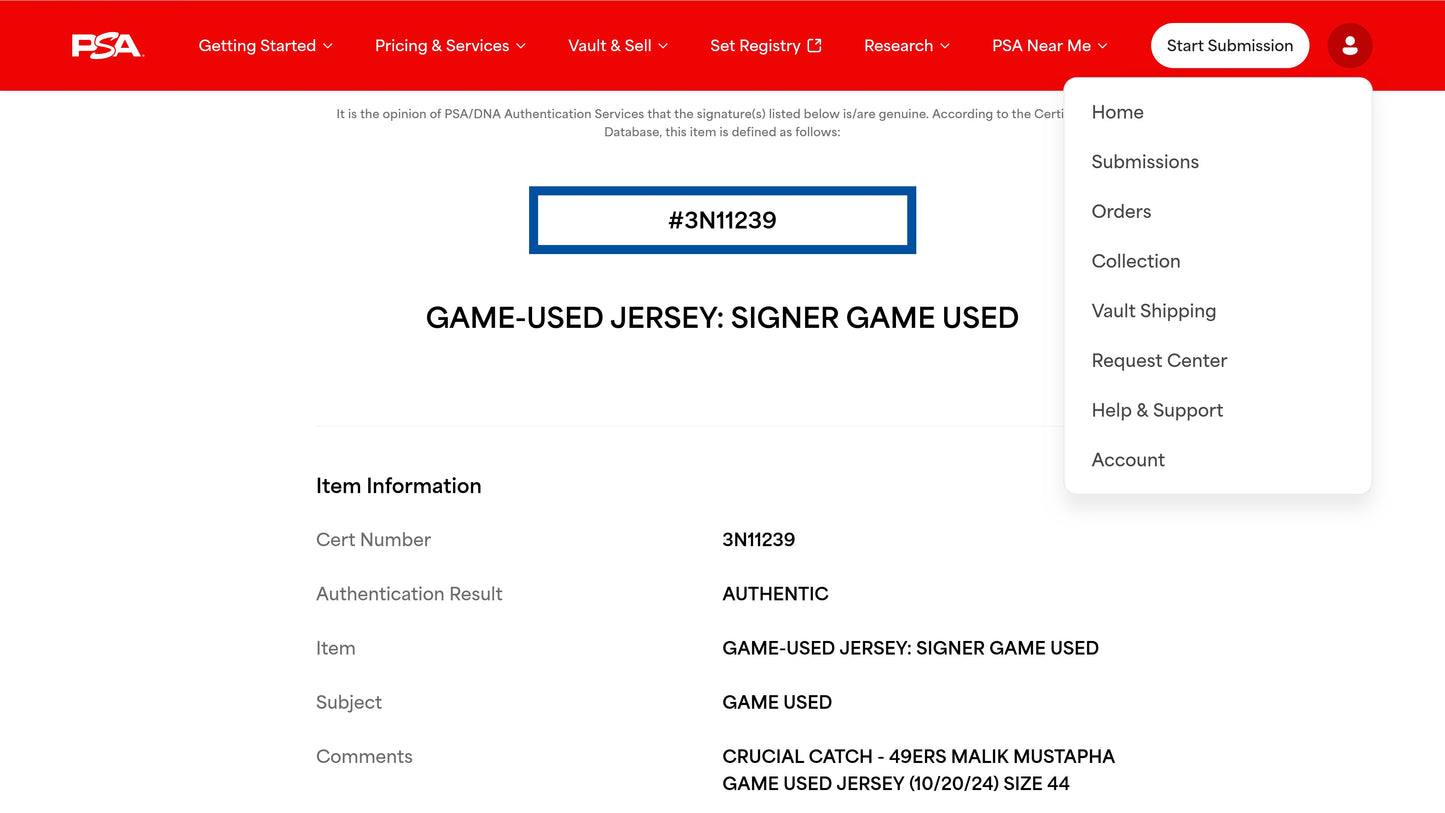
Task: Click the Subject field label
Action: (349, 703)
